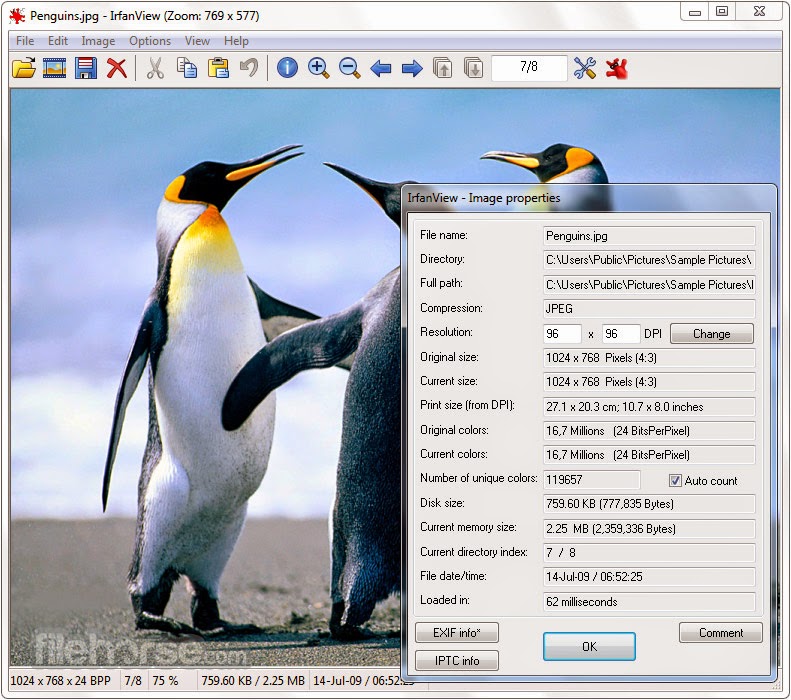Click the Previous page icon
The image size is (791, 700).
[442, 68]
